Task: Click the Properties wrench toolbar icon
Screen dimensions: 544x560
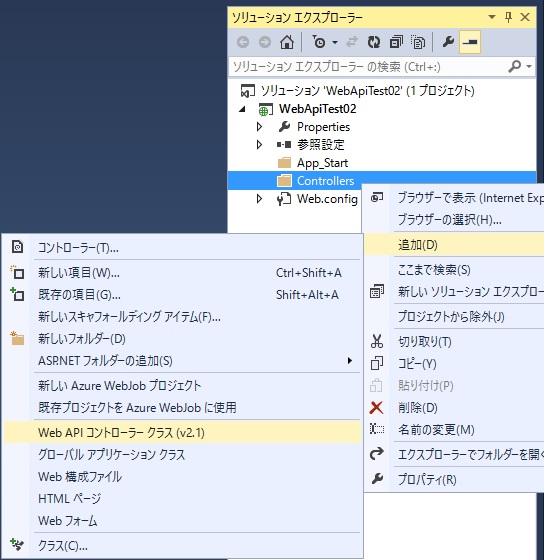Action: tap(448, 42)
